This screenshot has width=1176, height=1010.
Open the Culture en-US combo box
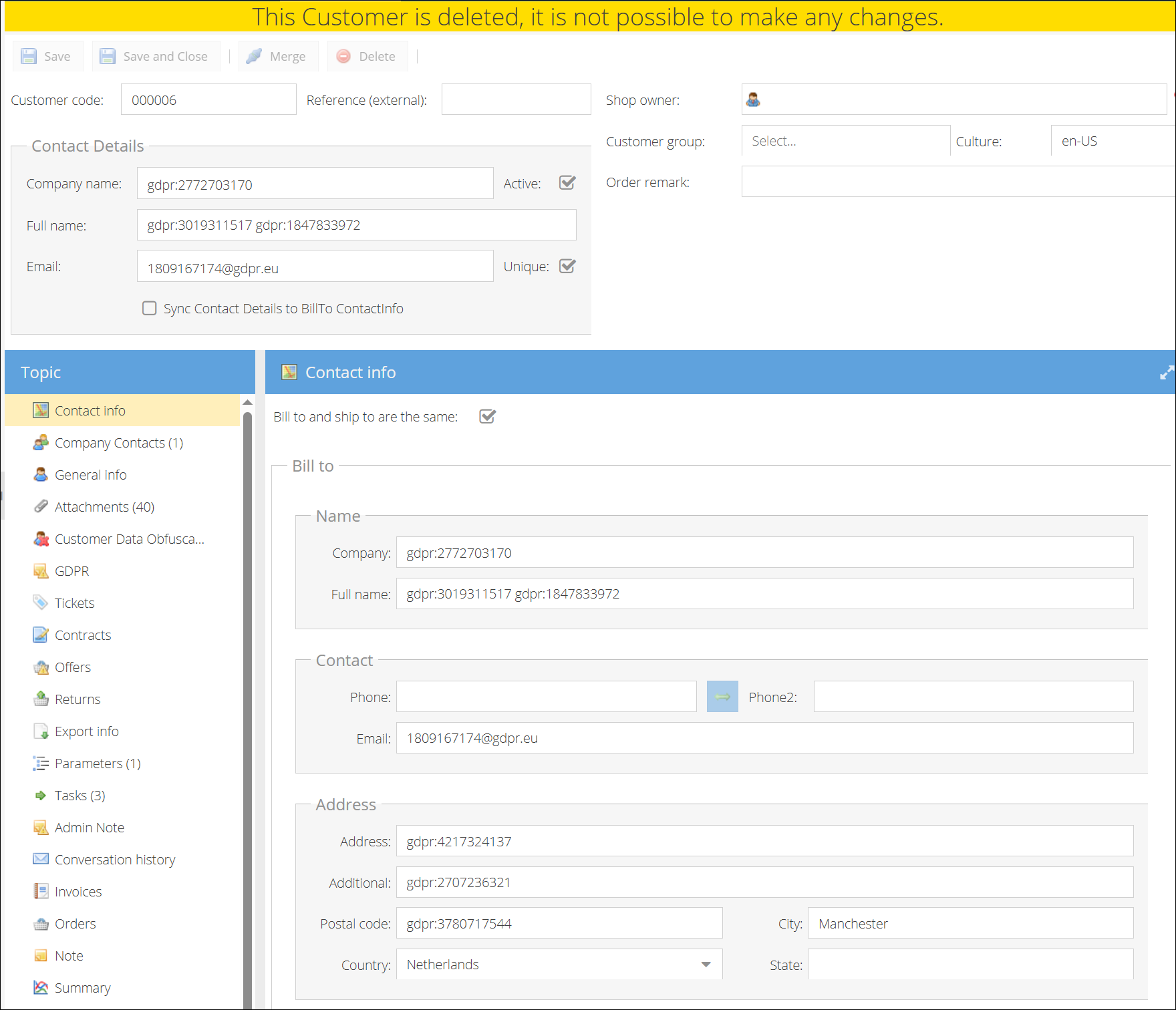[1113, 141]
